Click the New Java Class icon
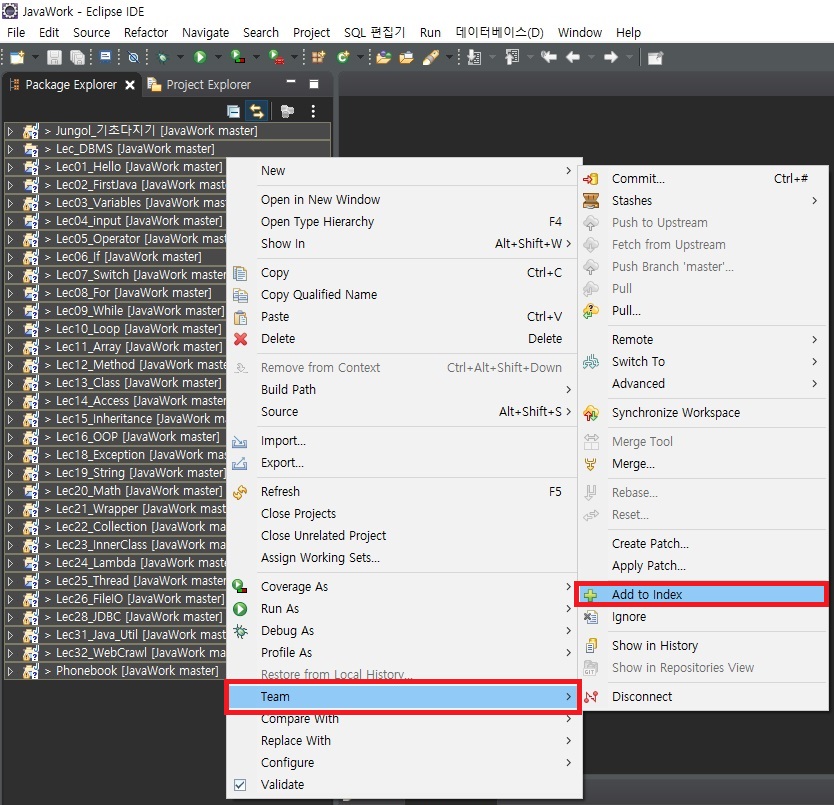 (x=343, y=57)
